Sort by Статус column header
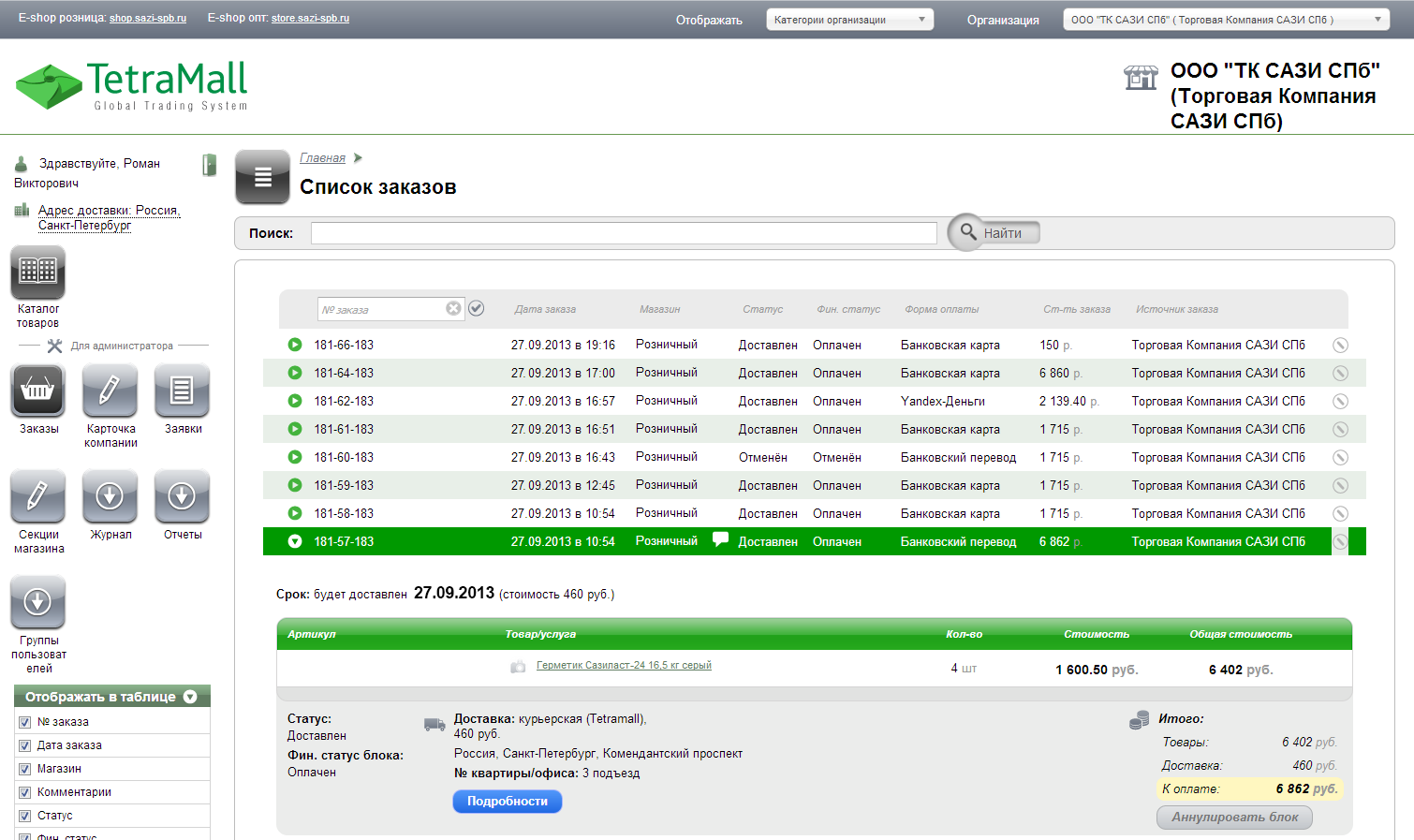This screenshot has width=1414, height=840. click(762, 309)
